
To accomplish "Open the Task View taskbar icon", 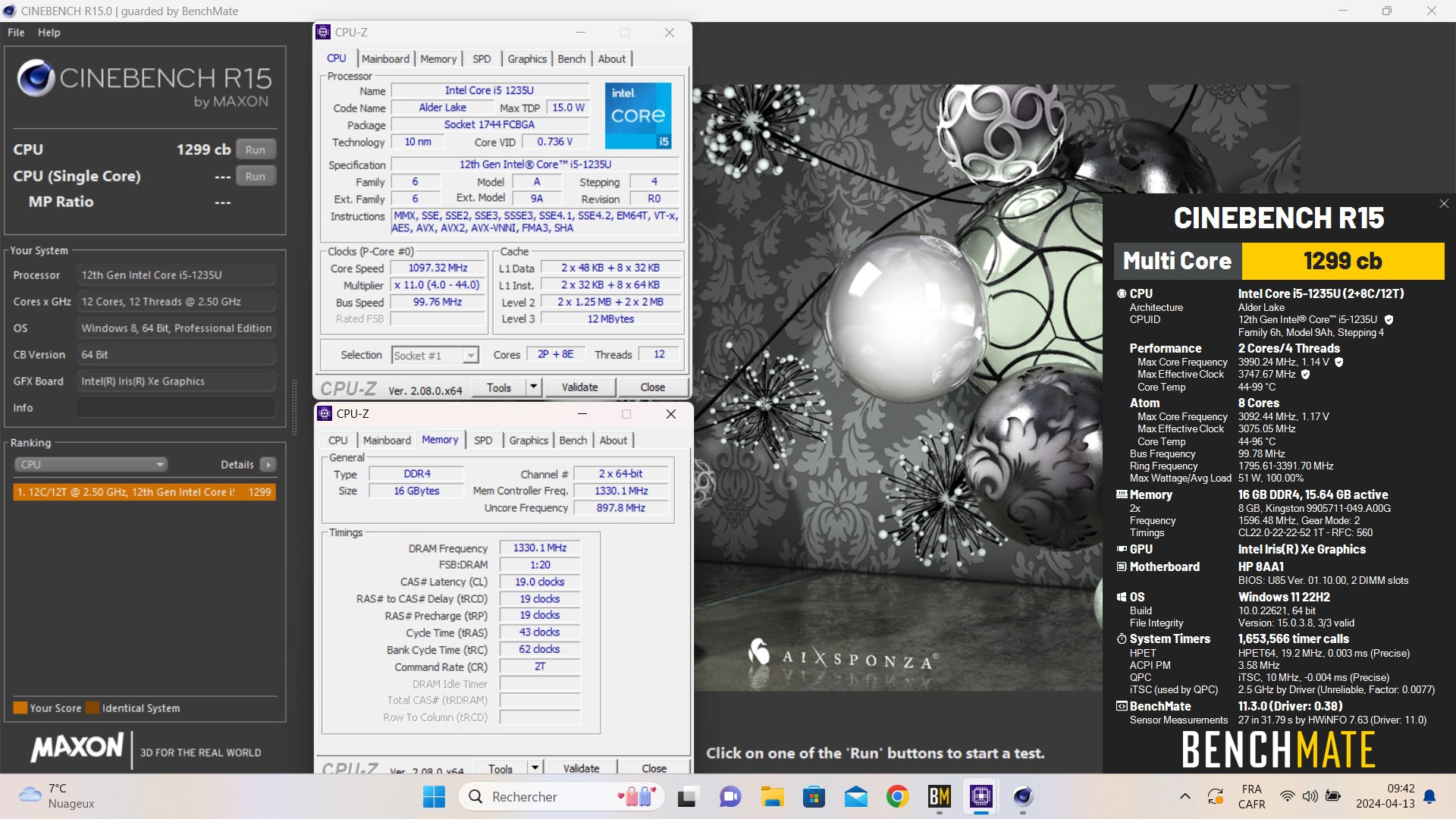I will pos(687,796).
